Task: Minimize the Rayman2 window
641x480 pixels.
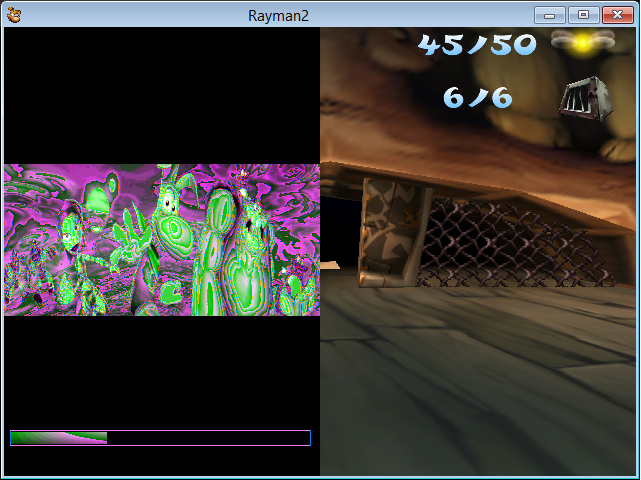Action: [x=549, y=15]
